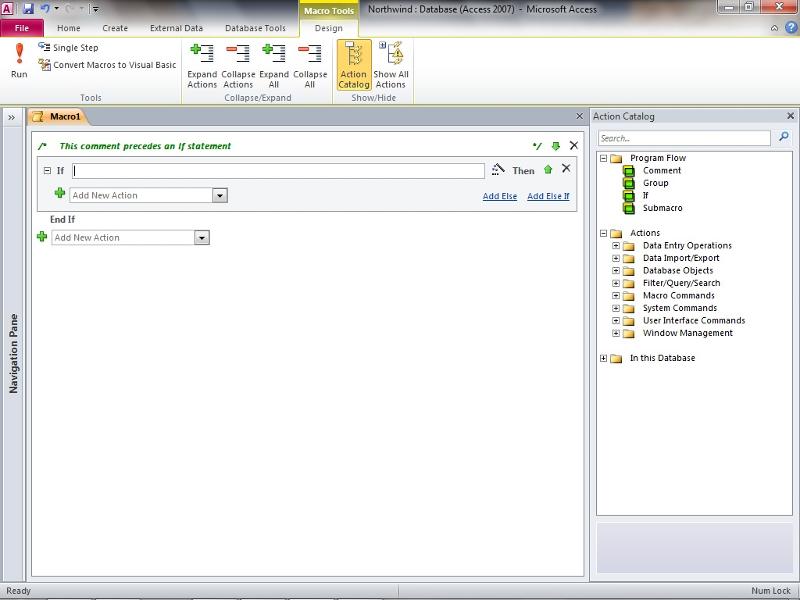This screenshot has width=800, height=600.
Task: Click the Add Else If link
Action: [548, 196]
